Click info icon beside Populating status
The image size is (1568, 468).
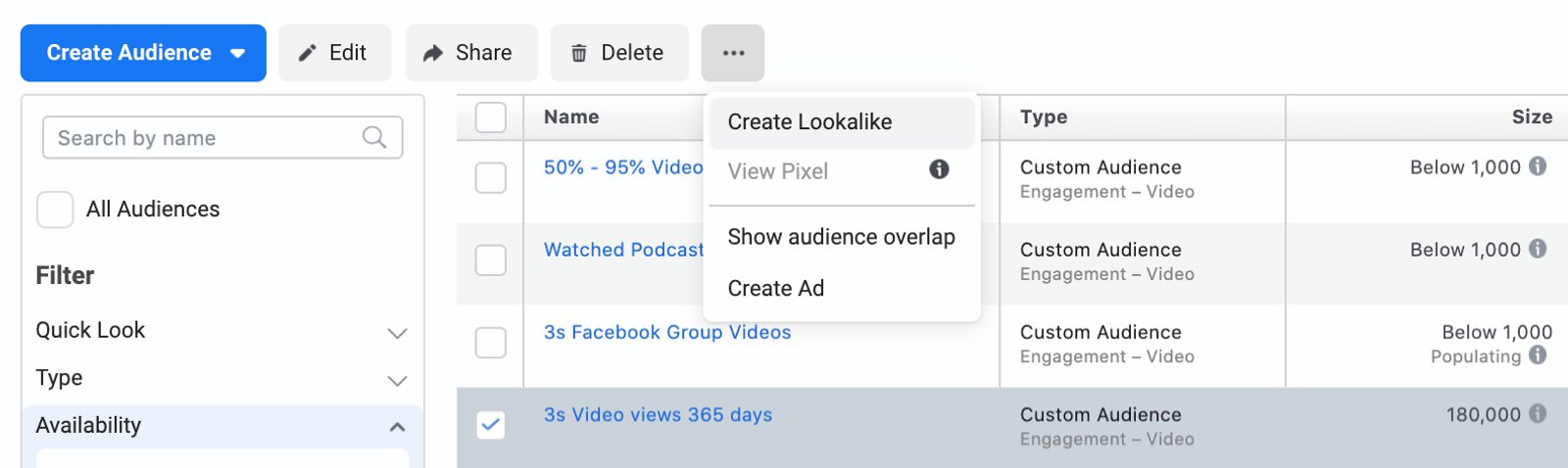[x=1538, y=355]
